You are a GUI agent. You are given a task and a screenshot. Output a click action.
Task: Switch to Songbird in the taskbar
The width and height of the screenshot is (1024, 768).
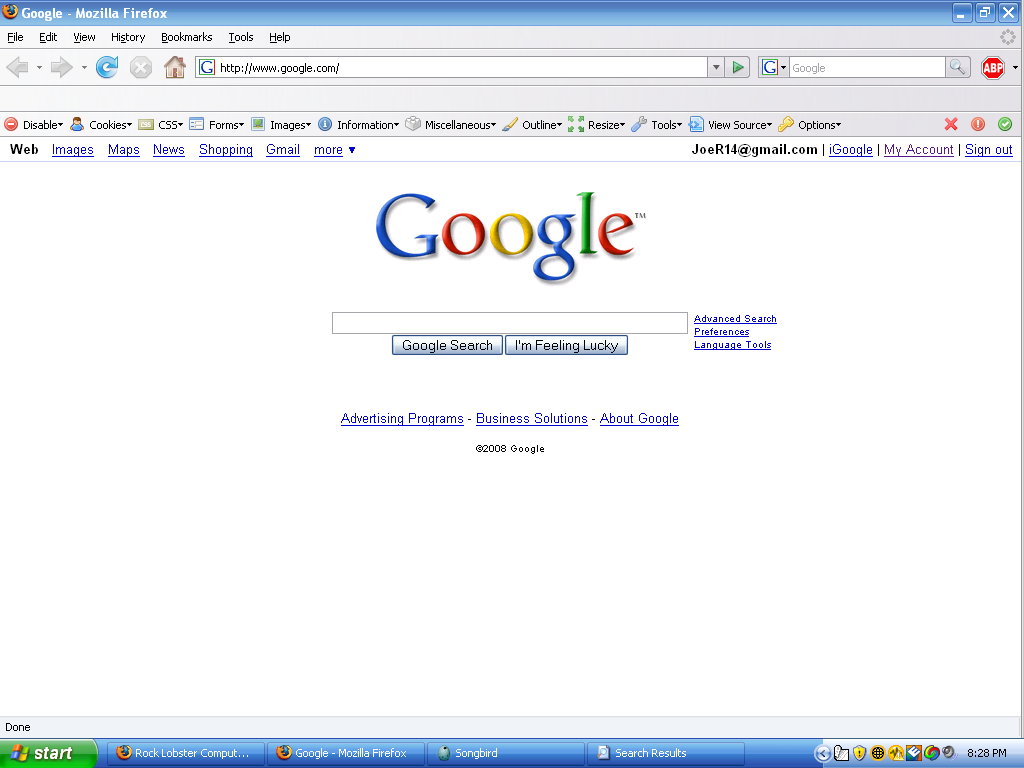[505, 753]
